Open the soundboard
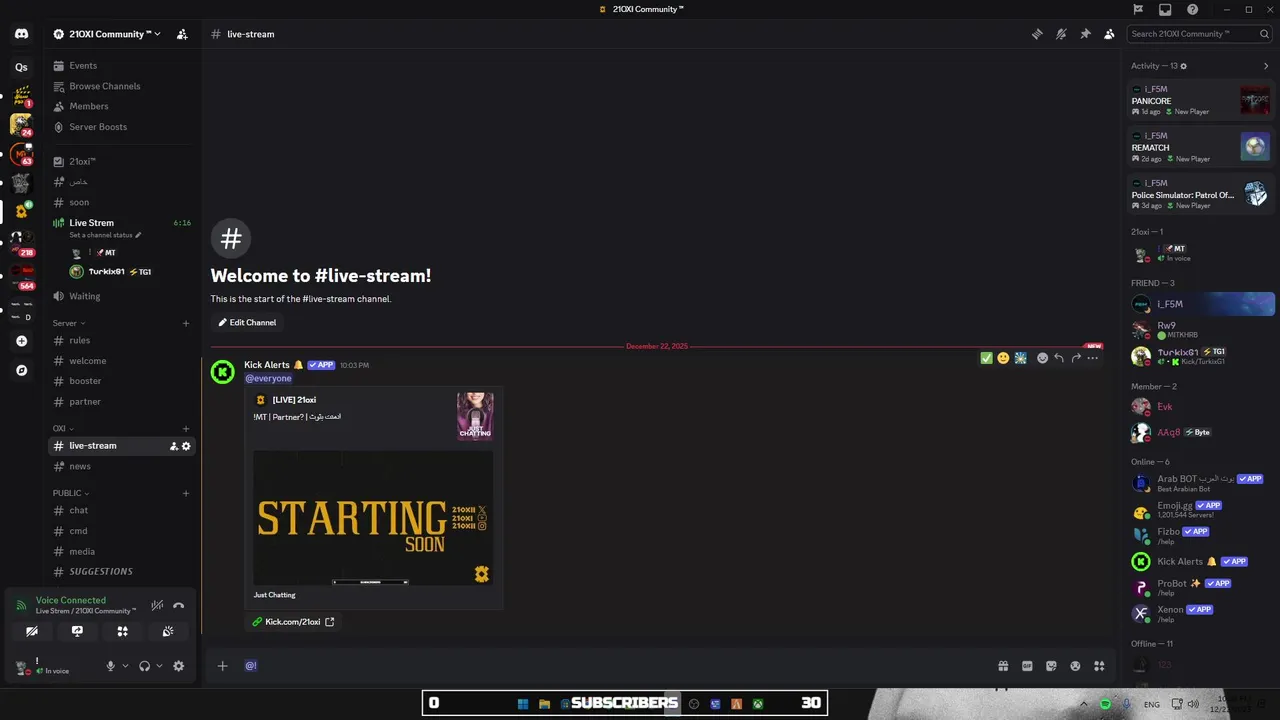The image size is (1280, 720). [x=168, y=632]
